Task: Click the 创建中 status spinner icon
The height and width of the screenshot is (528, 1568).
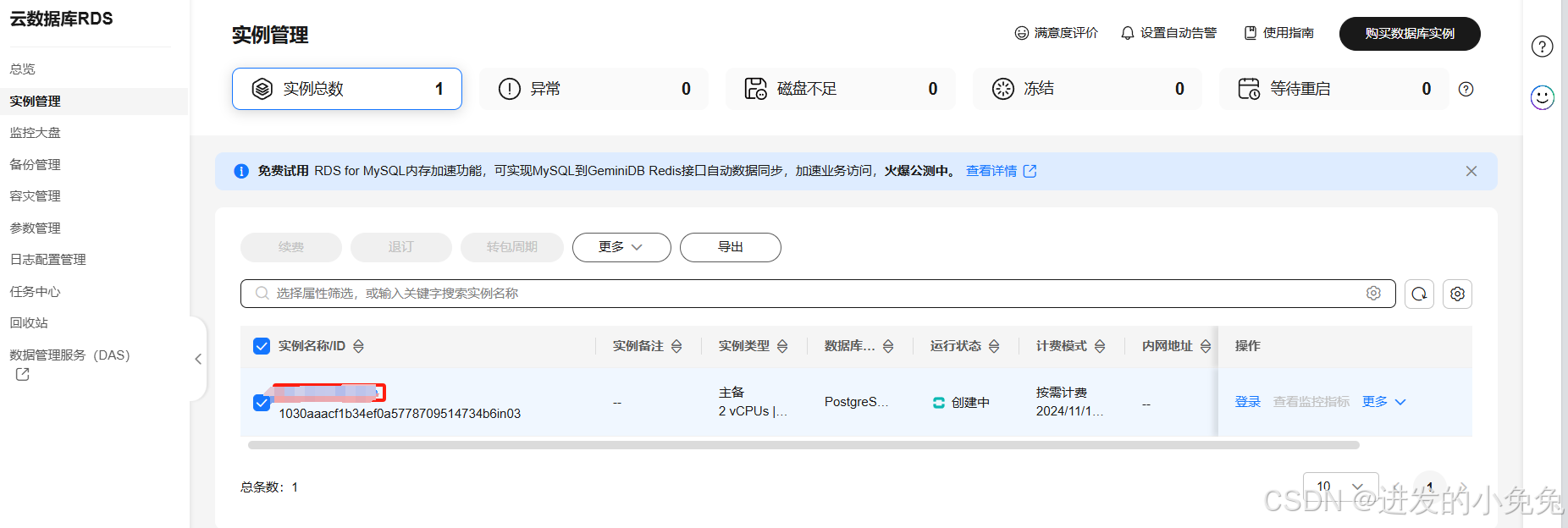Action: [939, 403]
